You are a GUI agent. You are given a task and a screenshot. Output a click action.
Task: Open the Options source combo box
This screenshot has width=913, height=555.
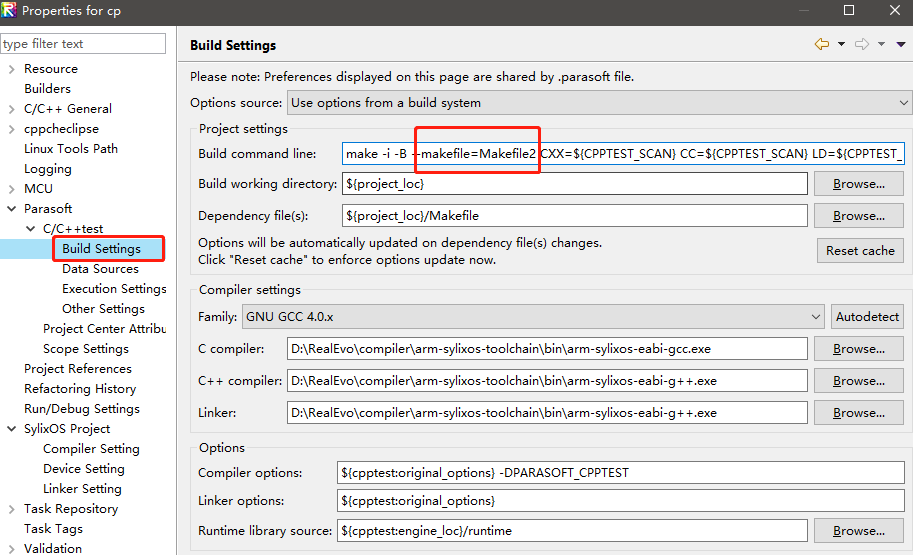[x=599, y=102]
